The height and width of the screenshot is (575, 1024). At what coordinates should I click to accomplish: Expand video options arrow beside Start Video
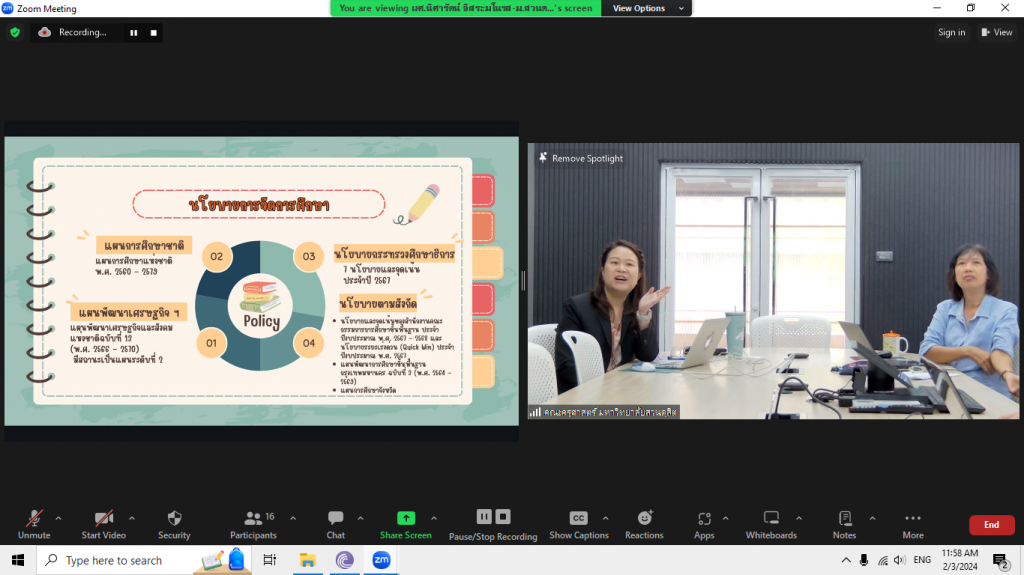[132, 518]
